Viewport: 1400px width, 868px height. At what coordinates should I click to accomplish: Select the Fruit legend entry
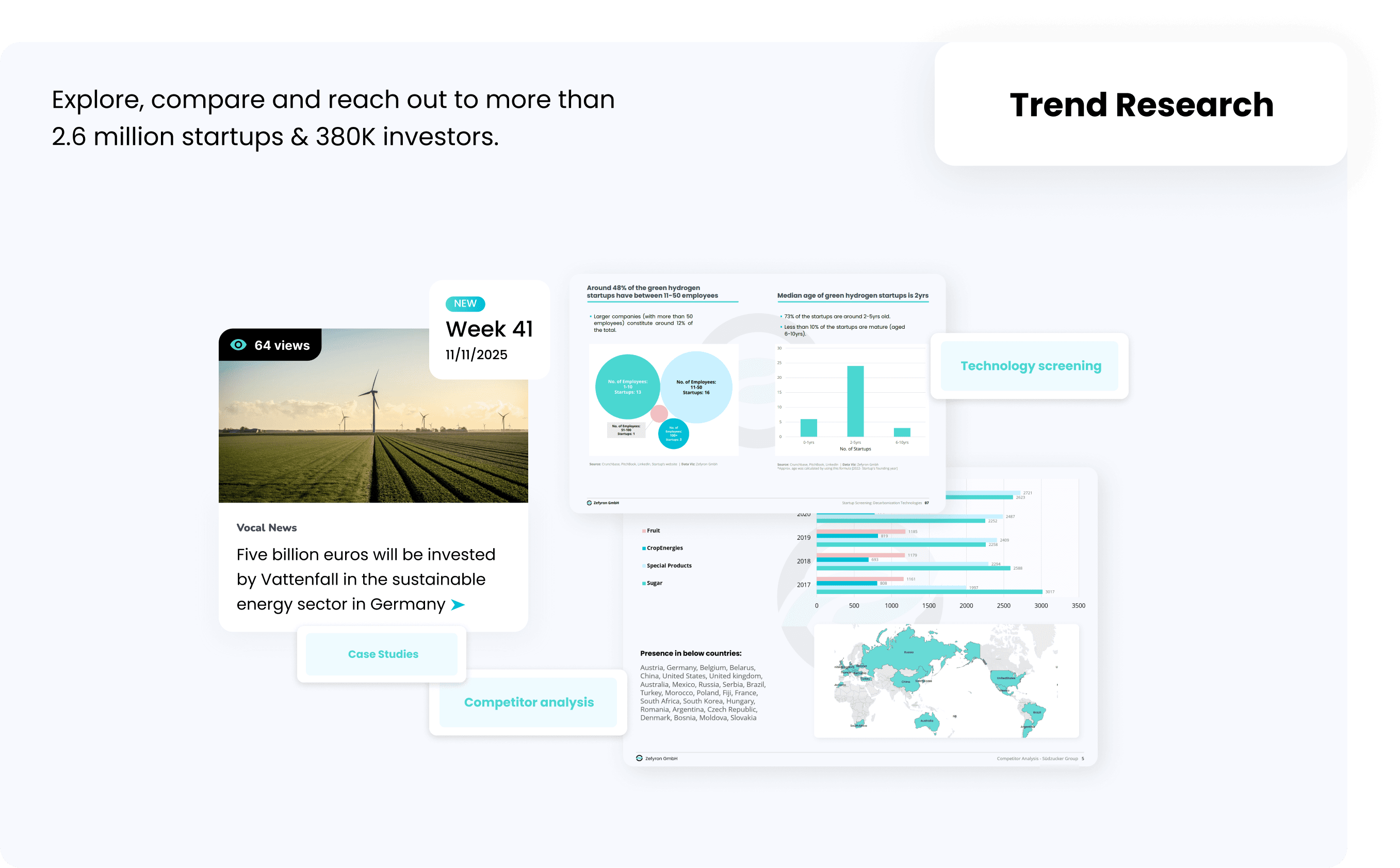(x=653, y=531)
